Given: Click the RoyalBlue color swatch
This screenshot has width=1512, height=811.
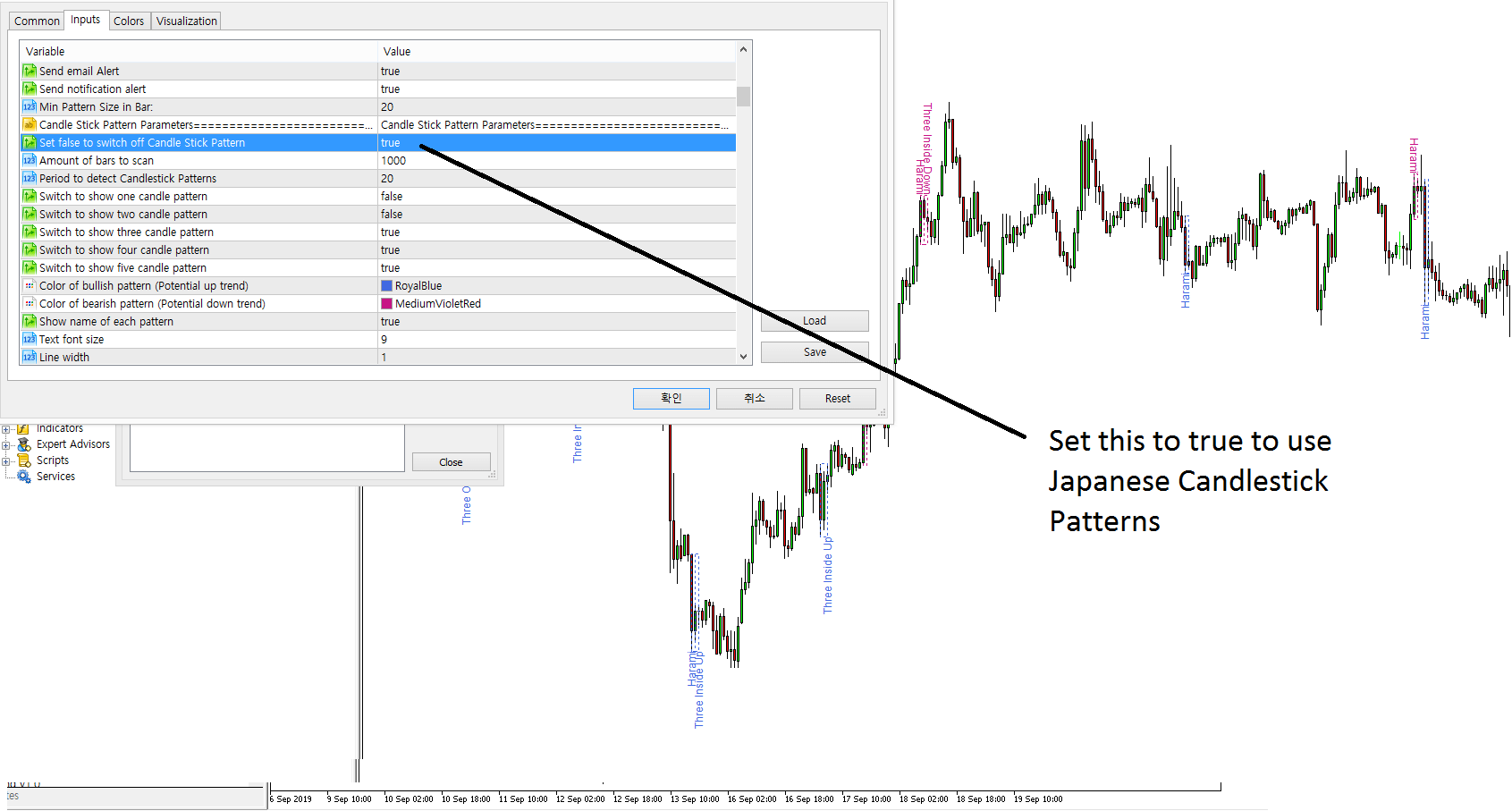Looking at the screenshot, I should (x=385, y=285).
